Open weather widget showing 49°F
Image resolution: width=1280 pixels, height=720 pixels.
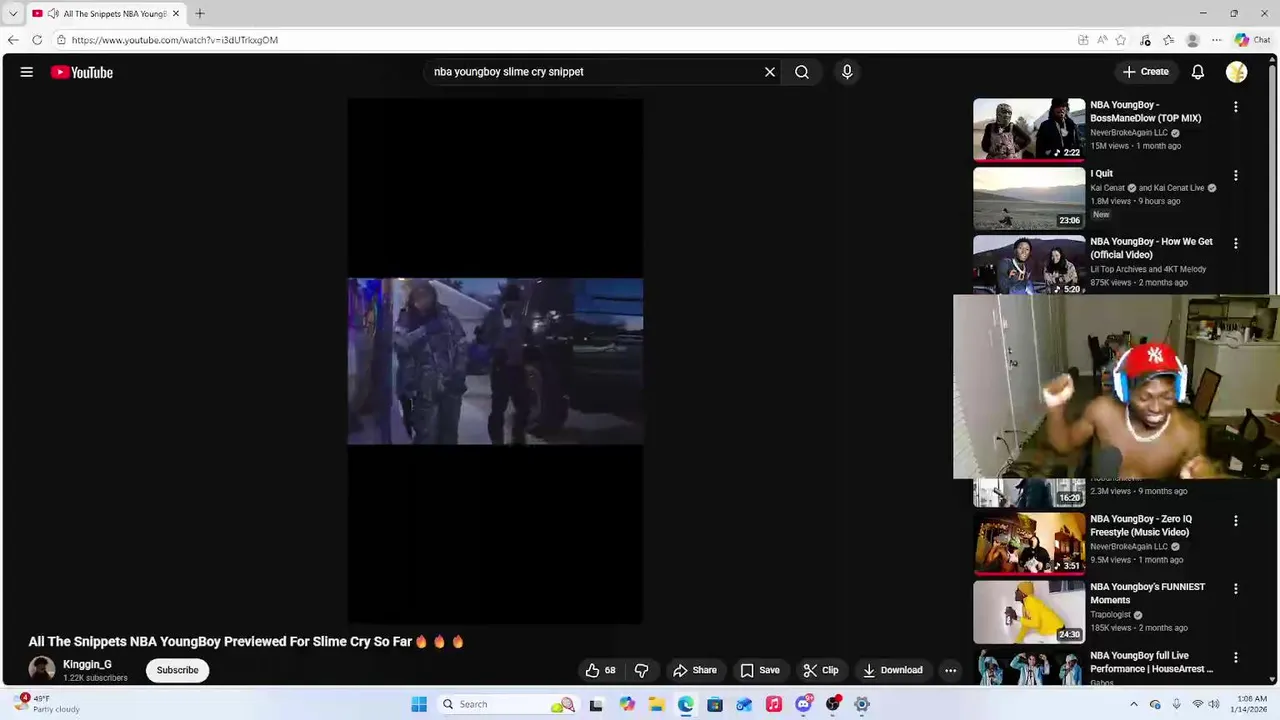[48, 704]
